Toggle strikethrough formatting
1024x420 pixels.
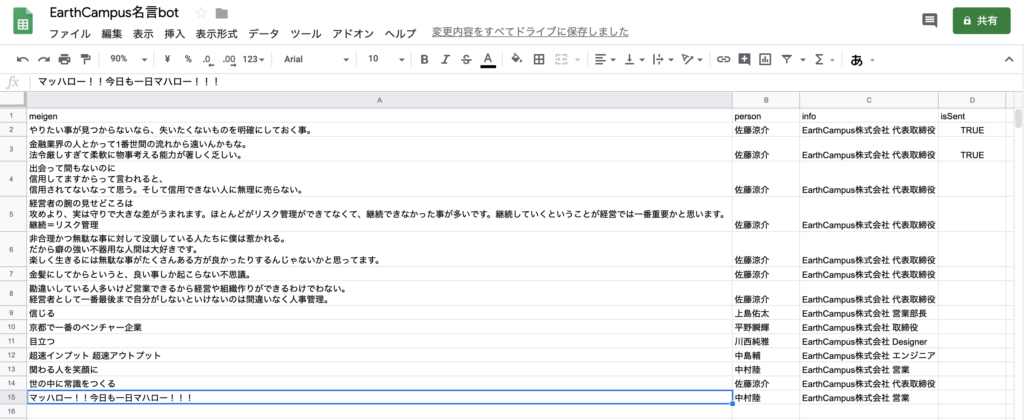[466, 59]
